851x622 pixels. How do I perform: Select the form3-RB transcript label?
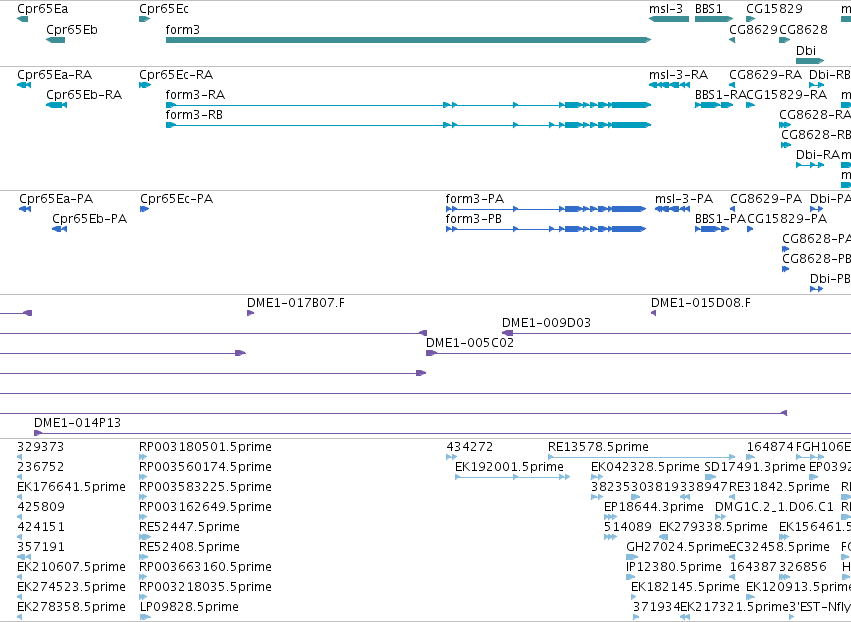[x=194, y=115]
